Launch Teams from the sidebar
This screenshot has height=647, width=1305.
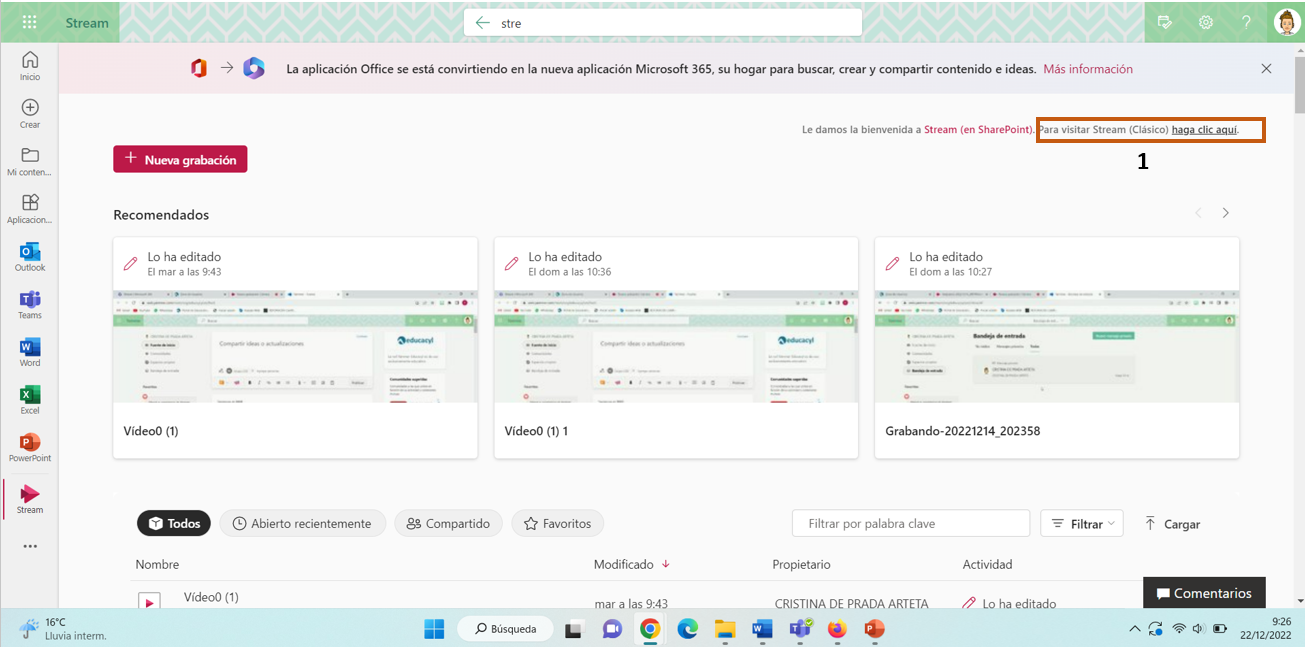[x=30, y=305]
